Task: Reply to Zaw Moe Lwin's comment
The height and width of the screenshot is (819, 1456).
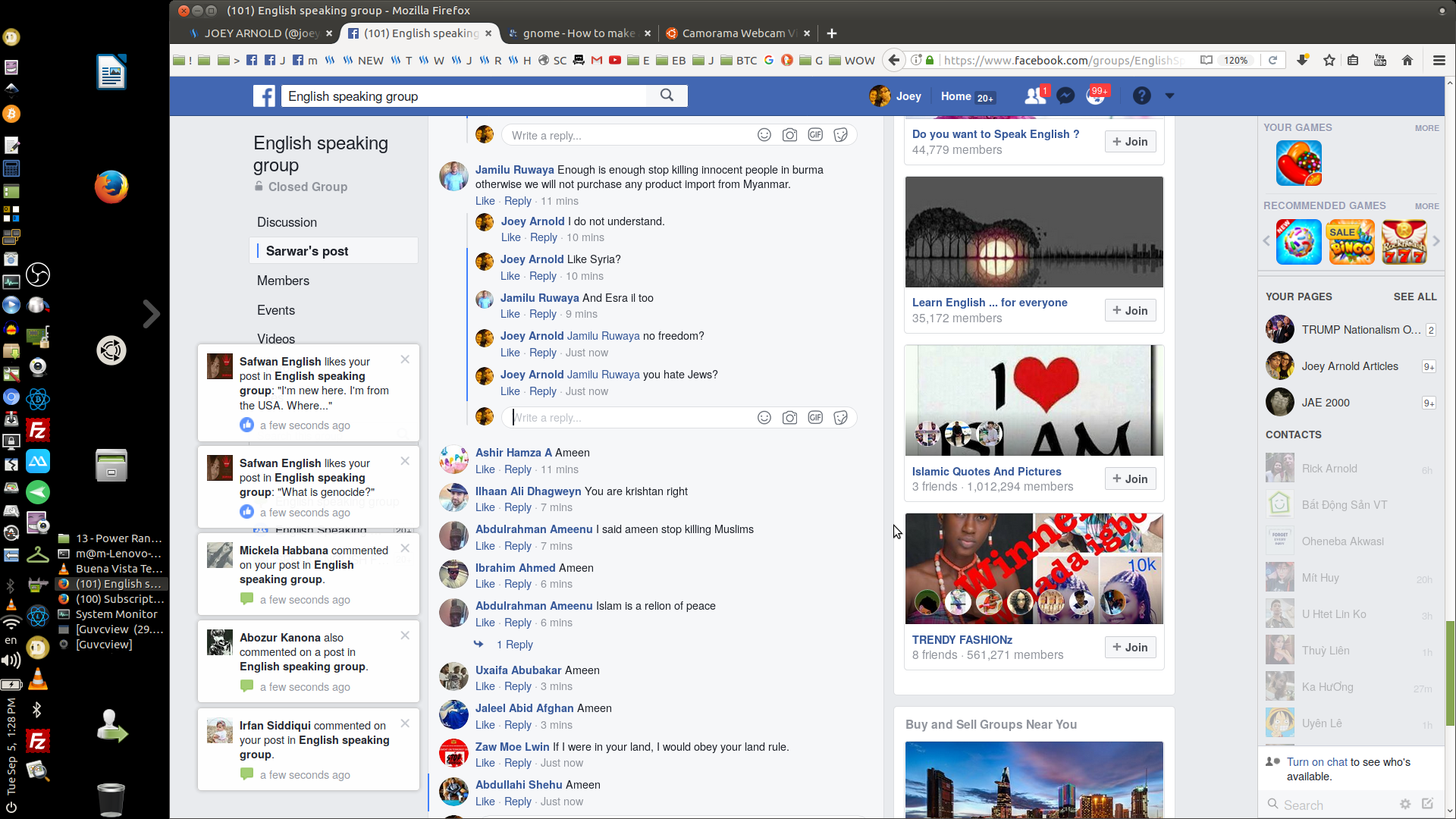Action: (x=517, y=763)
